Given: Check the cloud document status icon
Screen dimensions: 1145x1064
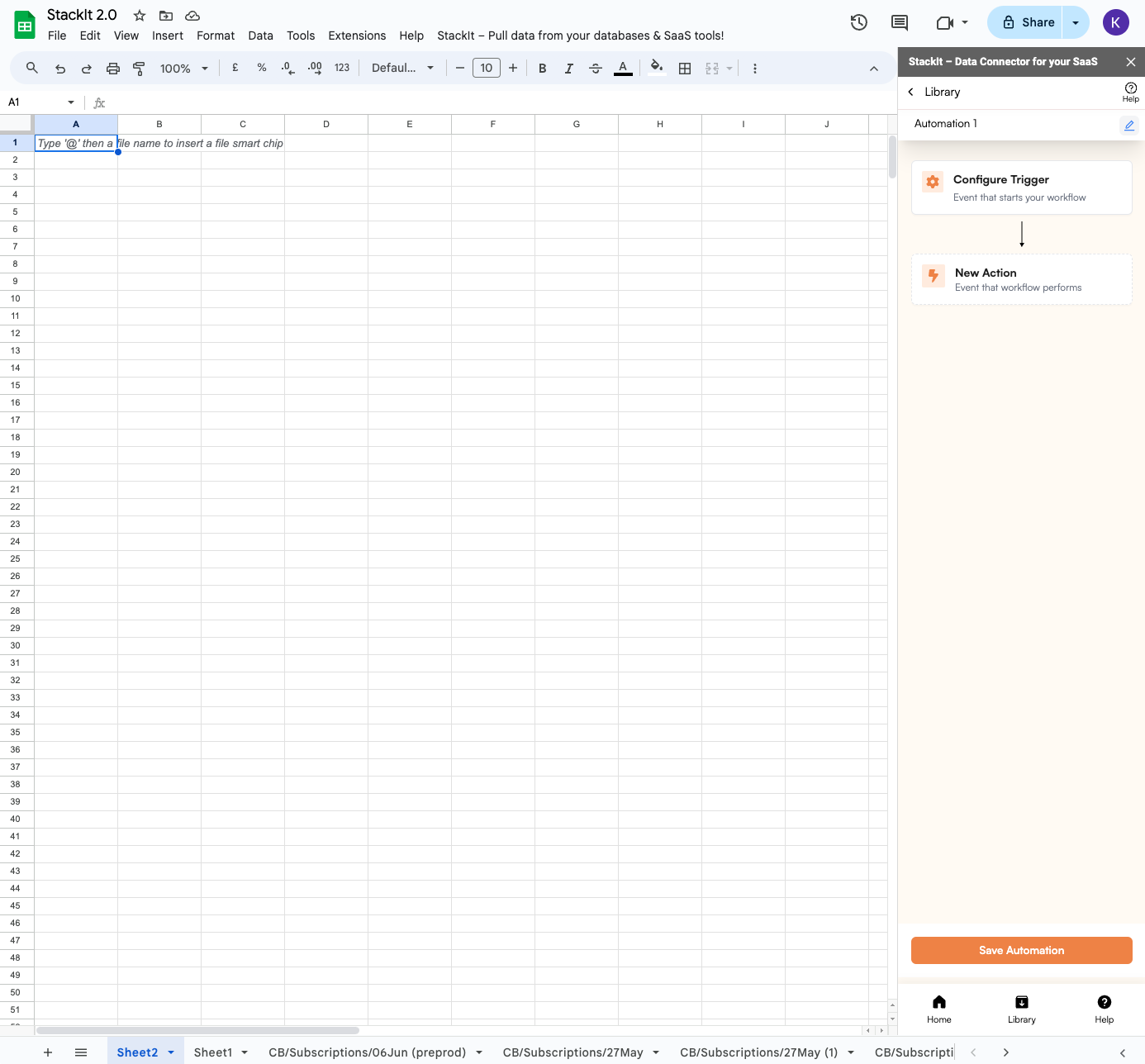Looking at the screenshot, I should (192, 16).
